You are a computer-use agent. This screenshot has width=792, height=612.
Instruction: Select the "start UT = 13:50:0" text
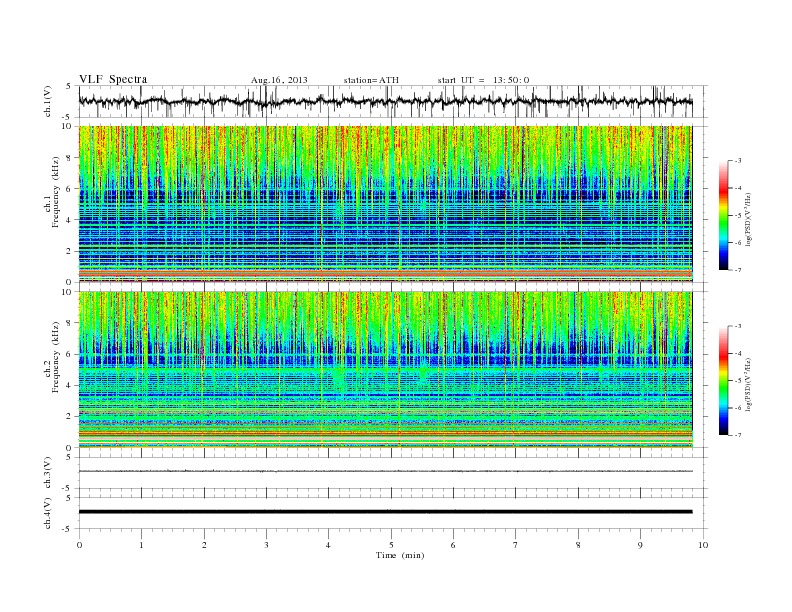483,80
